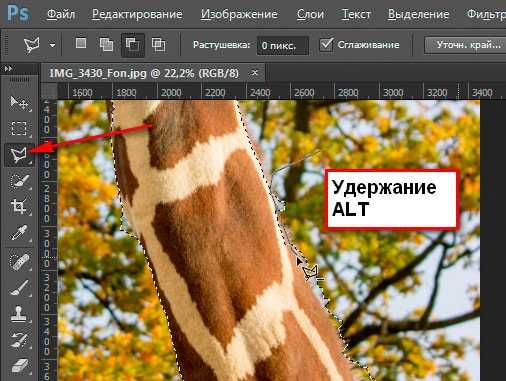Select the Polygonal Lasso tool in toolbox
The image size is (506, 381).
coord(19,155)
